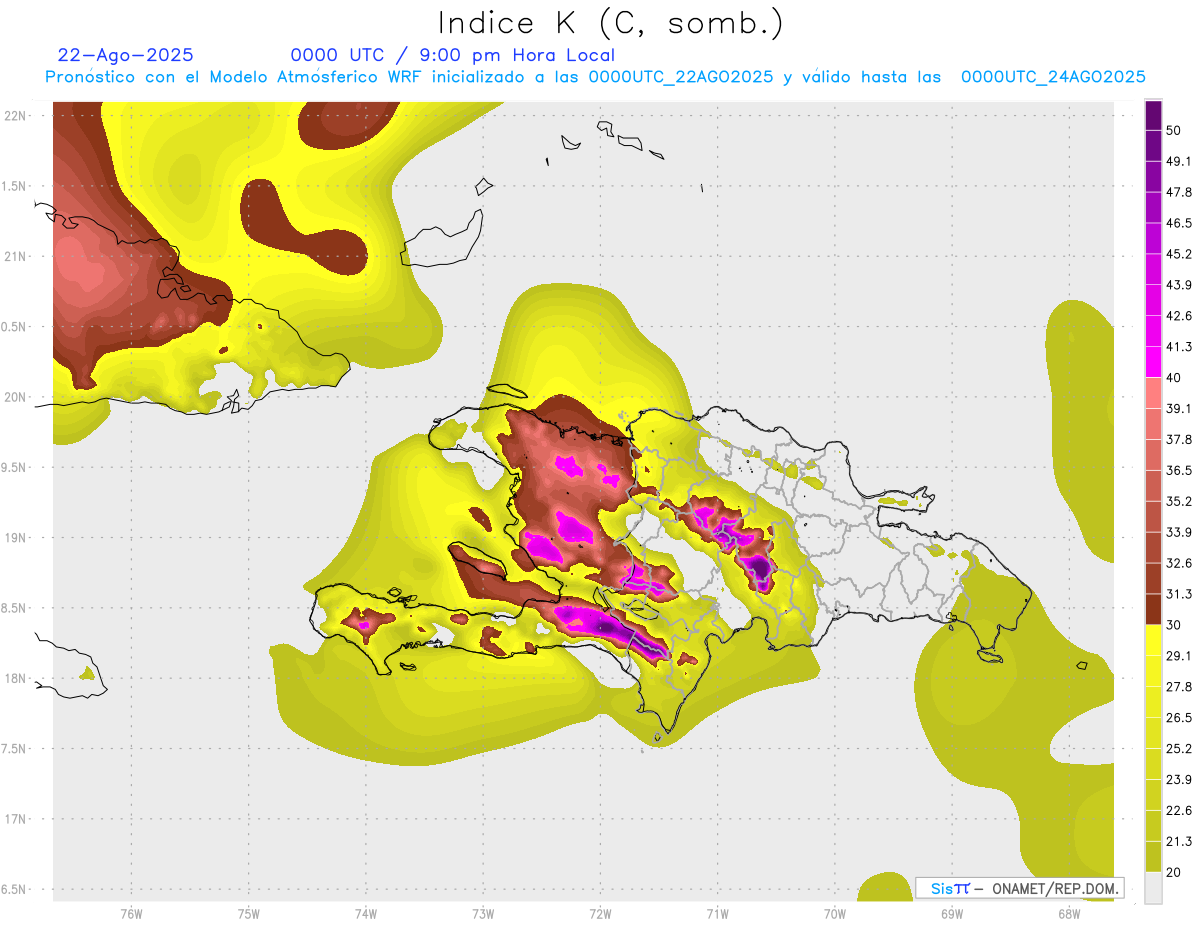
Task: Click the colorbar value '47.8'
Action: 1179,192
